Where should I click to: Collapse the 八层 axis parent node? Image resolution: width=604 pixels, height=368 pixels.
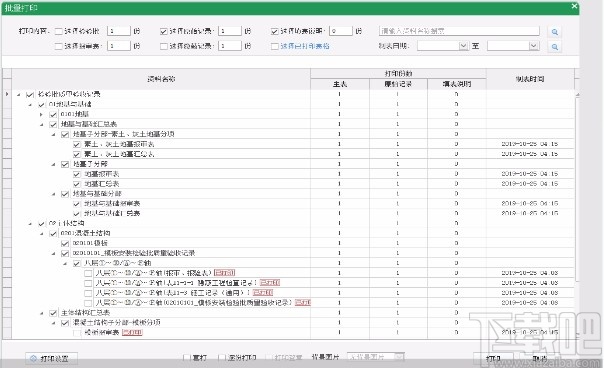(x=65, y=264)
